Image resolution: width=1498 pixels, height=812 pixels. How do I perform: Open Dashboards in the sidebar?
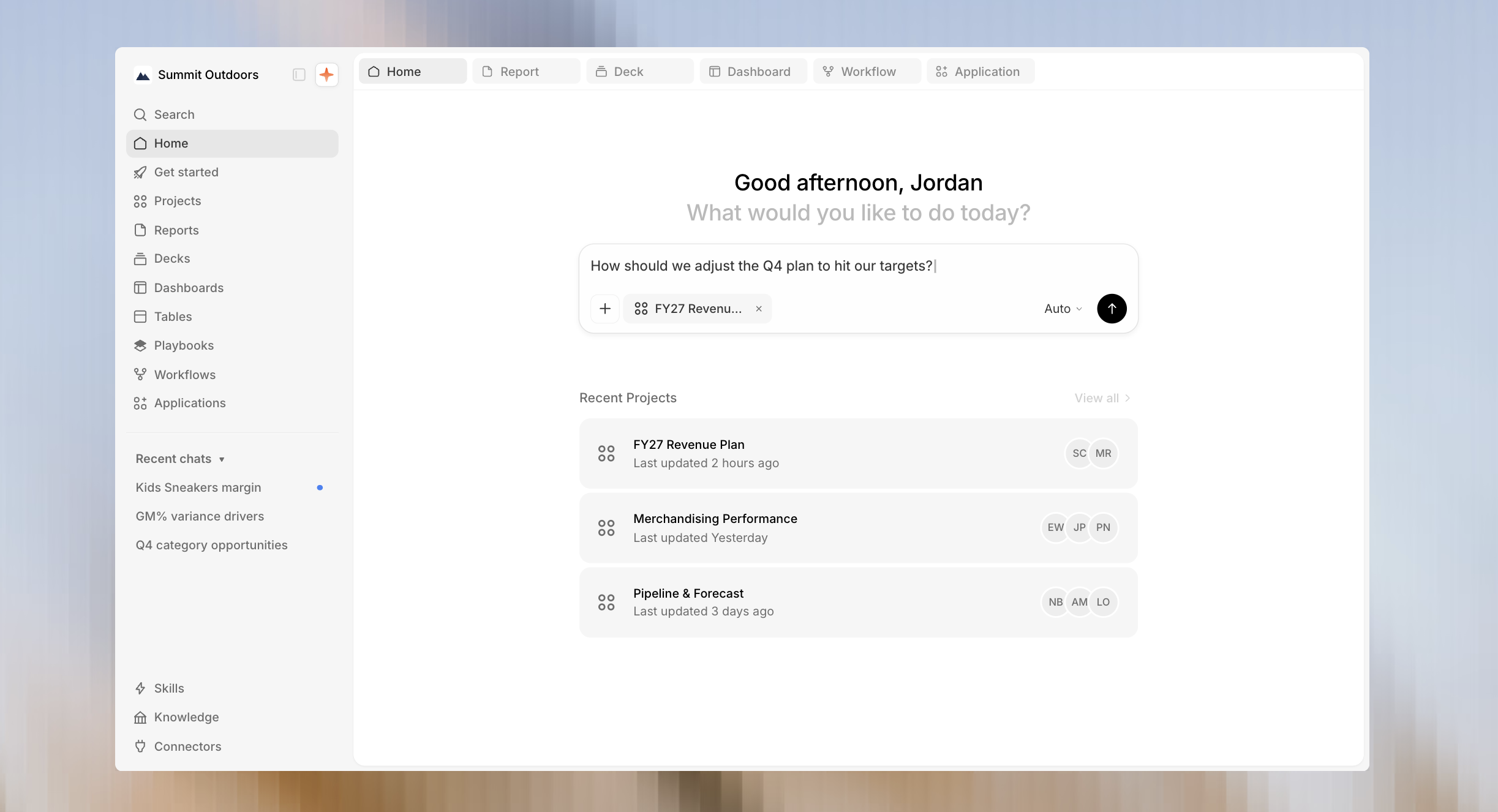click(232, 288)
